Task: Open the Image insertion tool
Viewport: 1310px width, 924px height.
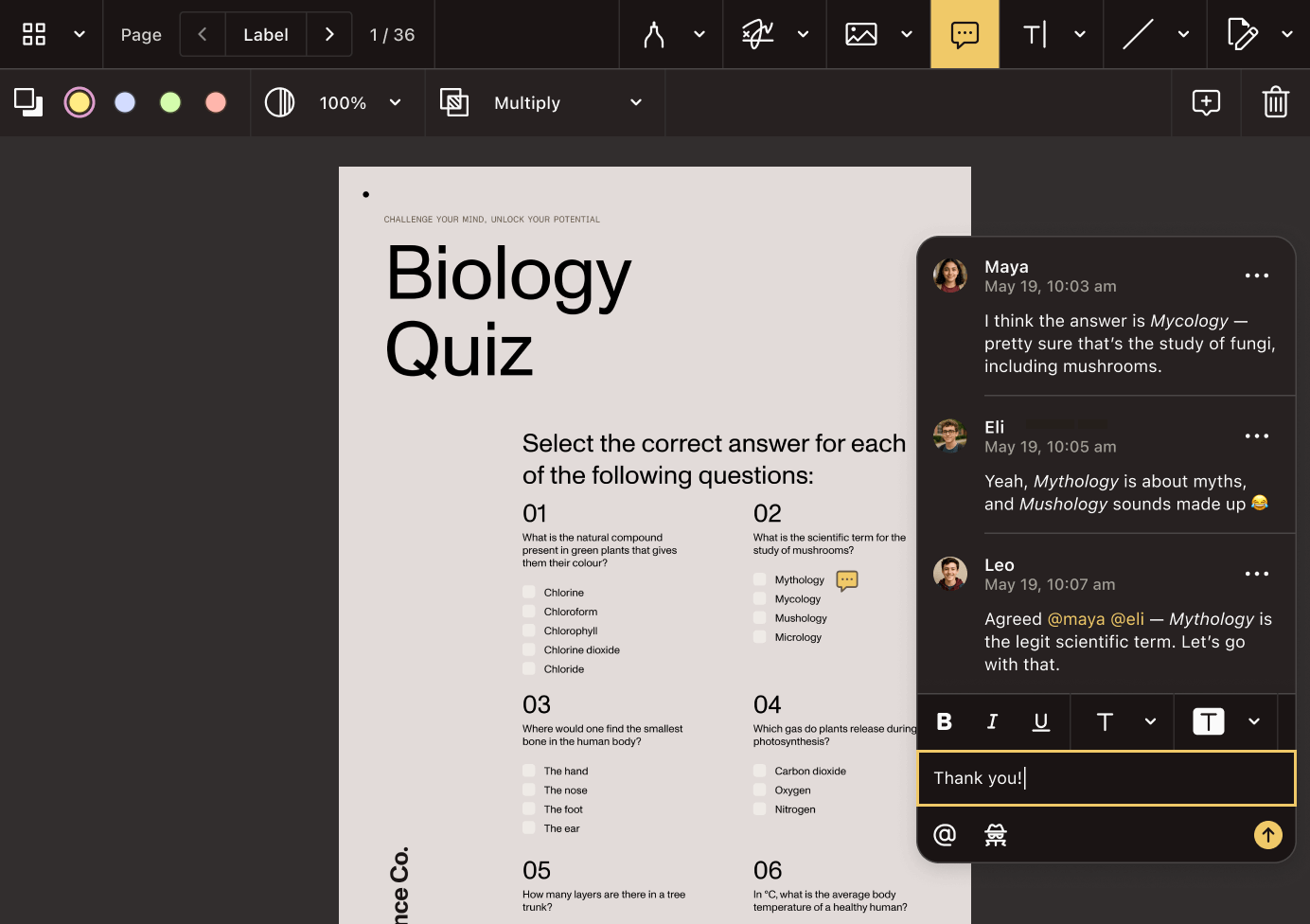Action: pyautogui.click(x=860, y=34)
